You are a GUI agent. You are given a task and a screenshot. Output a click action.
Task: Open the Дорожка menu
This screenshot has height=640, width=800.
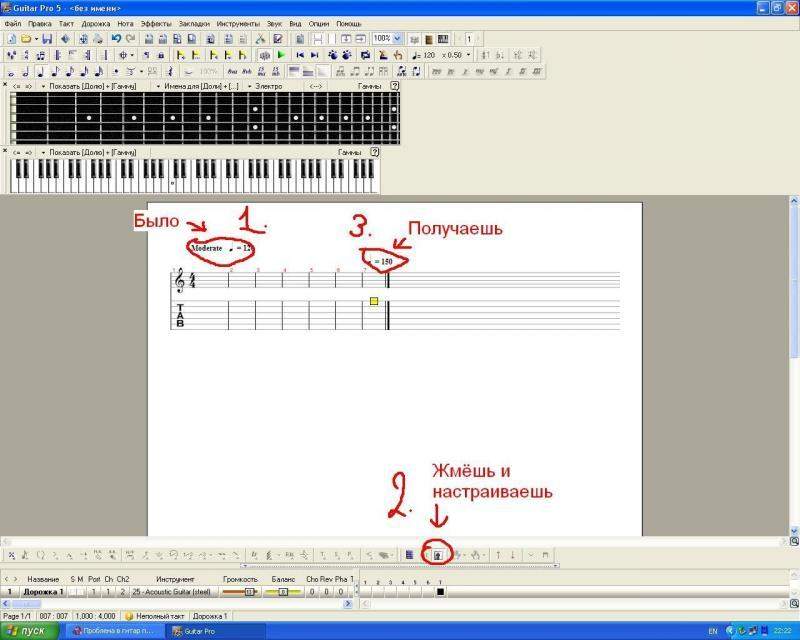[x=96, y=23]
